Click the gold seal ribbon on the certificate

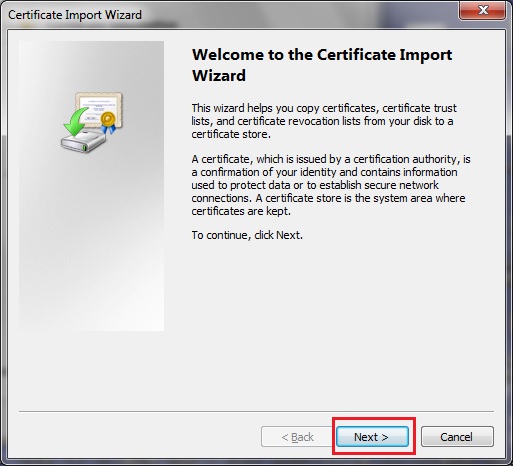tap(109, 122)
